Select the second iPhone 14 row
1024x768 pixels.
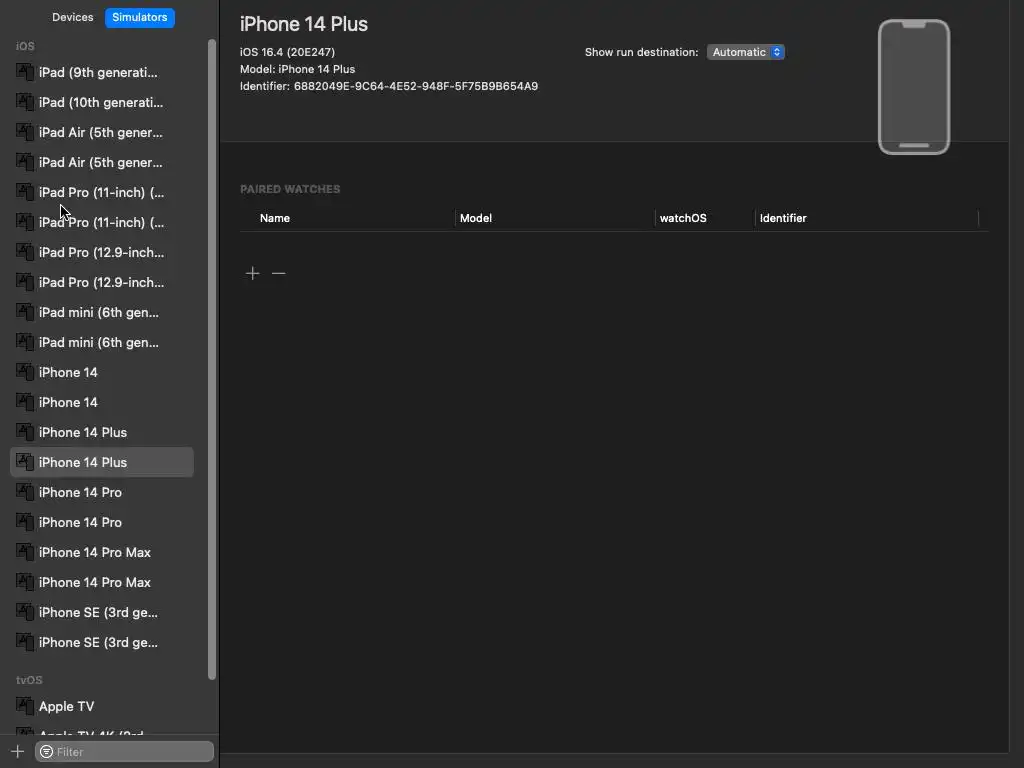tap(102, 402)
